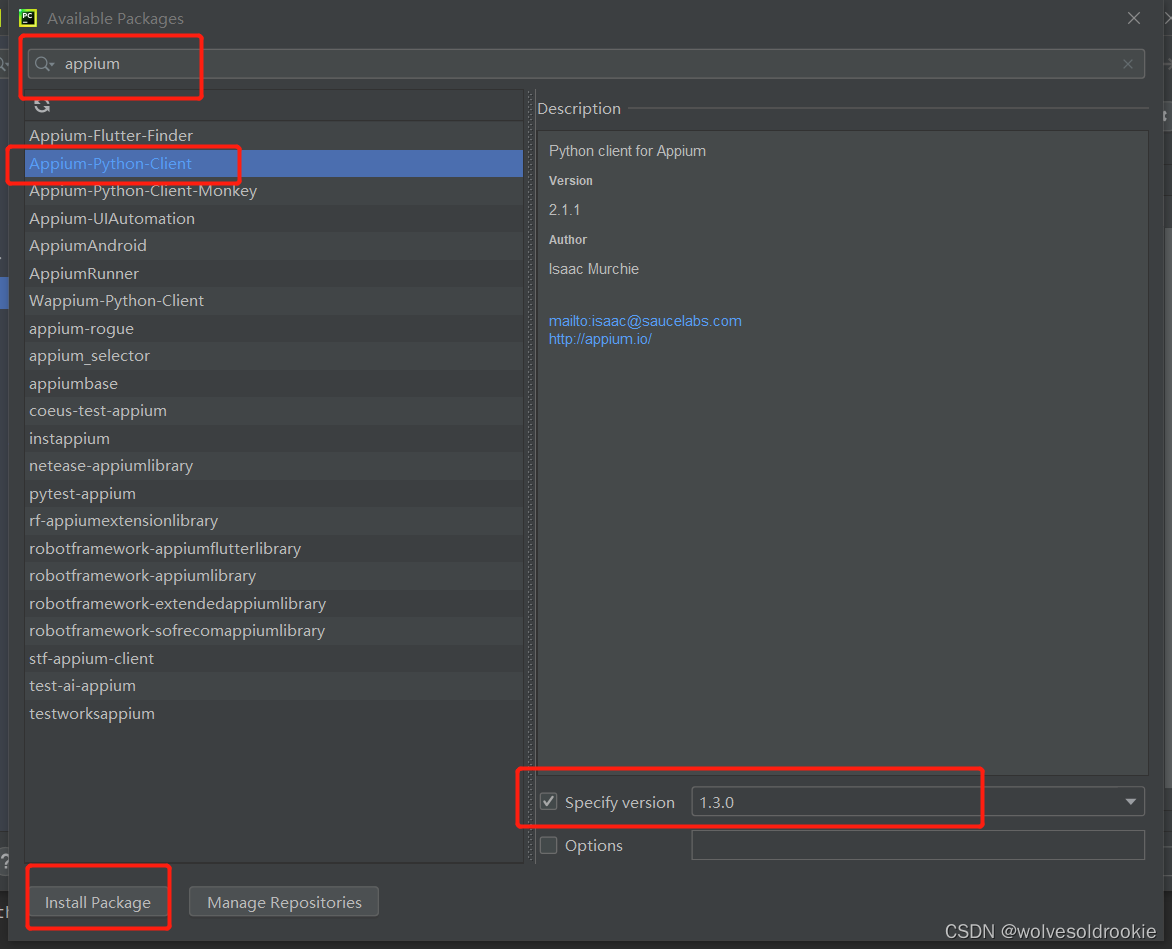Select the robotframework-appiumlibrary row
This screenshot has width=1172, height=949.
[274, 576]
